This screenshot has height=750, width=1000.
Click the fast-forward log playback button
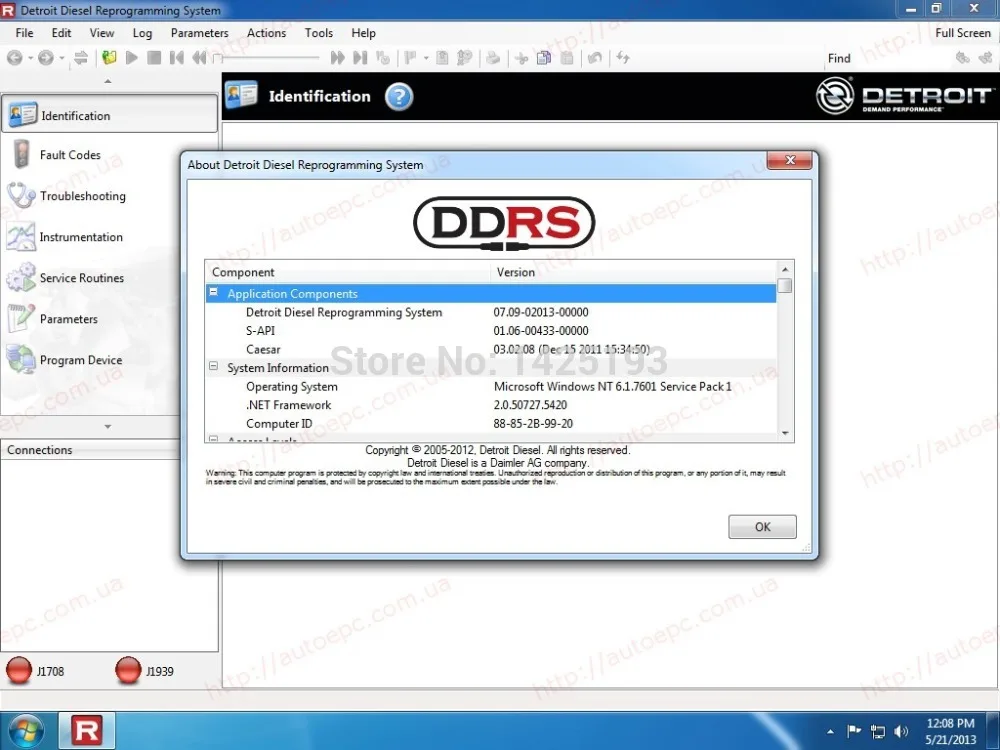337,58
